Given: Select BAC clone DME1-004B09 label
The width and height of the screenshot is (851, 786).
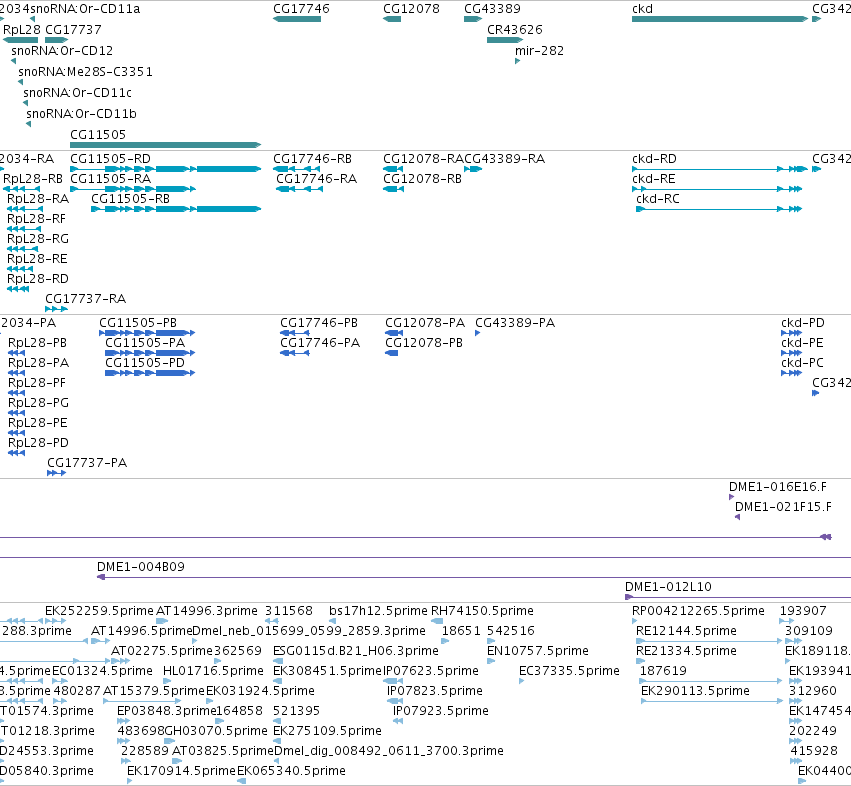Looking at the screenshot, I should pos(141,567).
